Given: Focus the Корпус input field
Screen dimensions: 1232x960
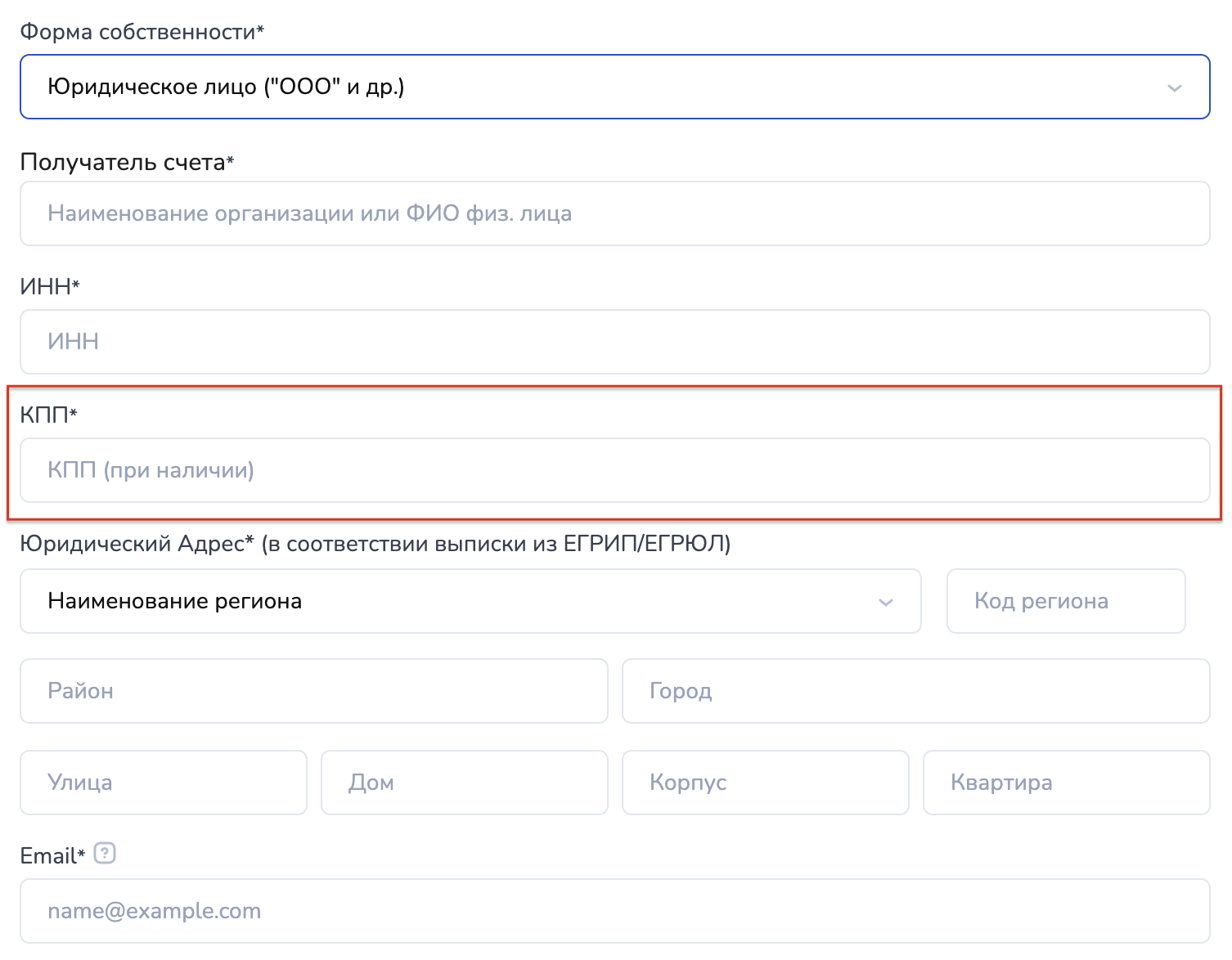Looking at the screenshot, I should 765,783.
